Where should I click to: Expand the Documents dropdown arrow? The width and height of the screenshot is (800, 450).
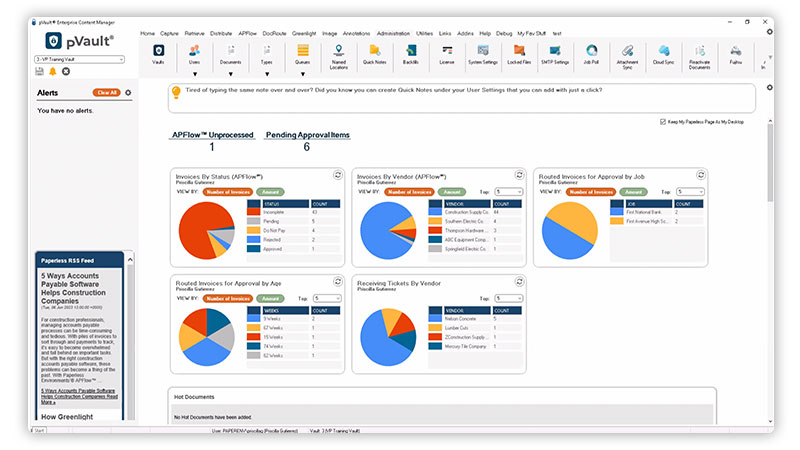[231, 74]
